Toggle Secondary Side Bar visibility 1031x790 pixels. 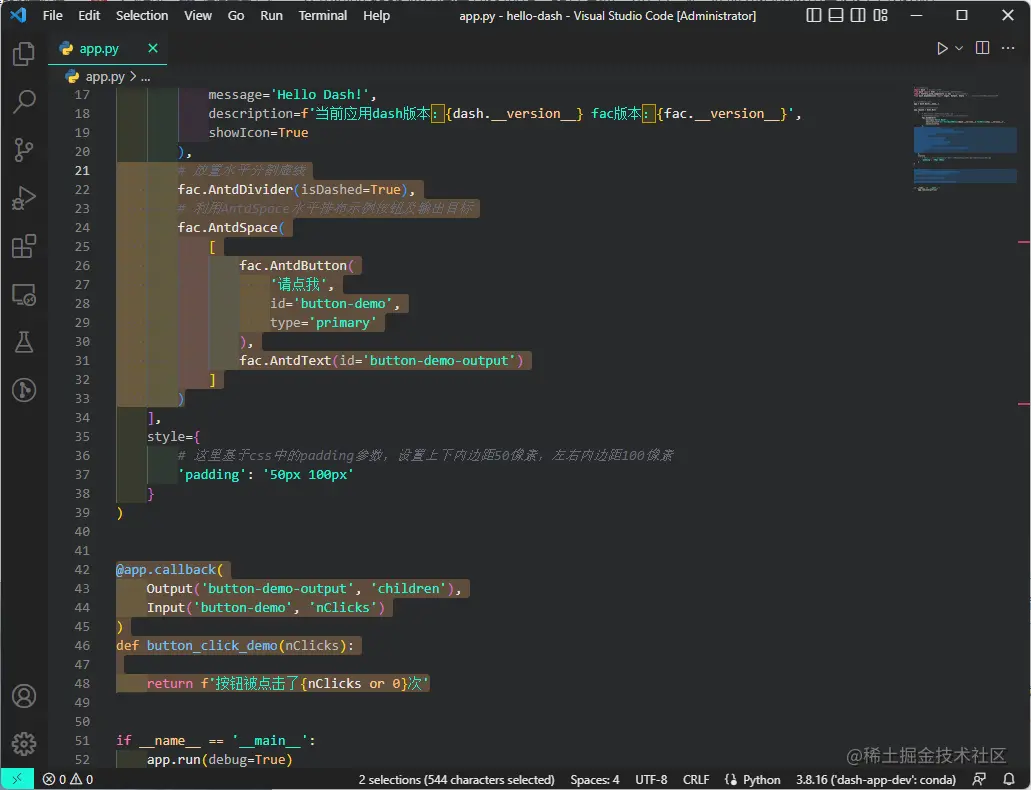point(859,14)
